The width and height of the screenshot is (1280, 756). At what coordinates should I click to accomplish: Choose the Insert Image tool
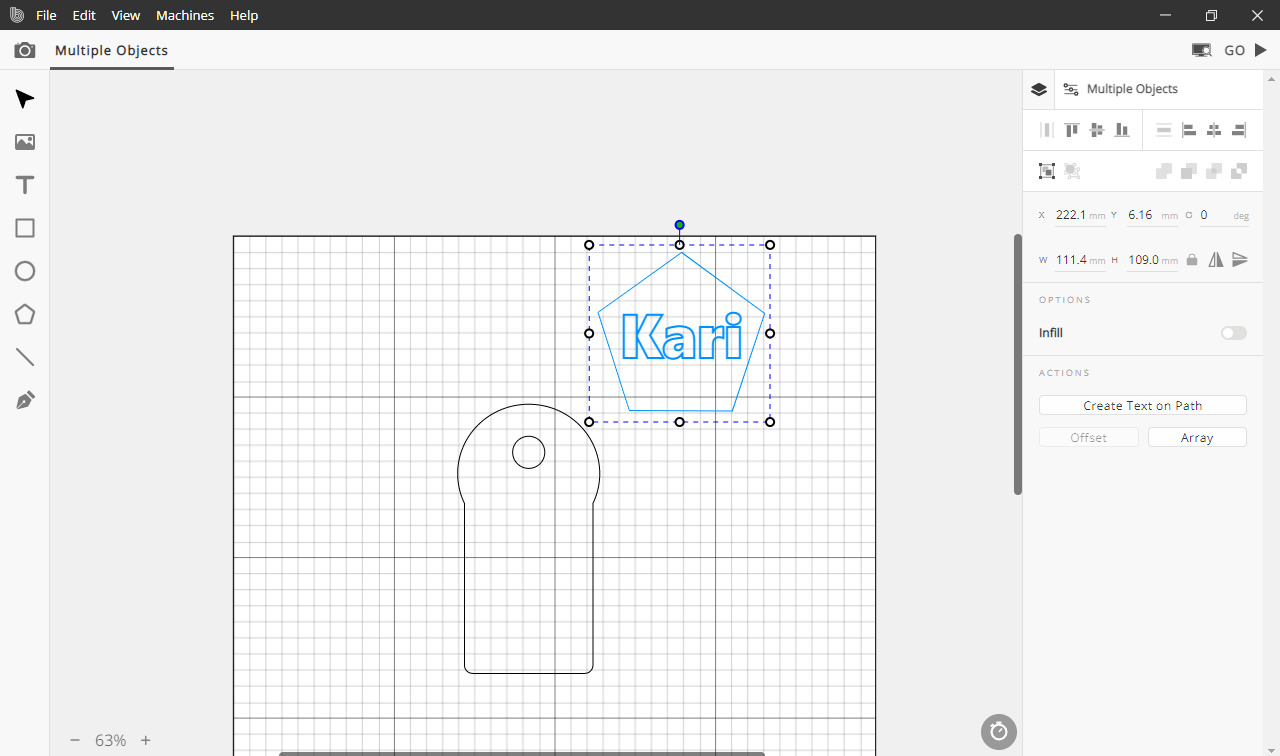(x=25, y=142)
